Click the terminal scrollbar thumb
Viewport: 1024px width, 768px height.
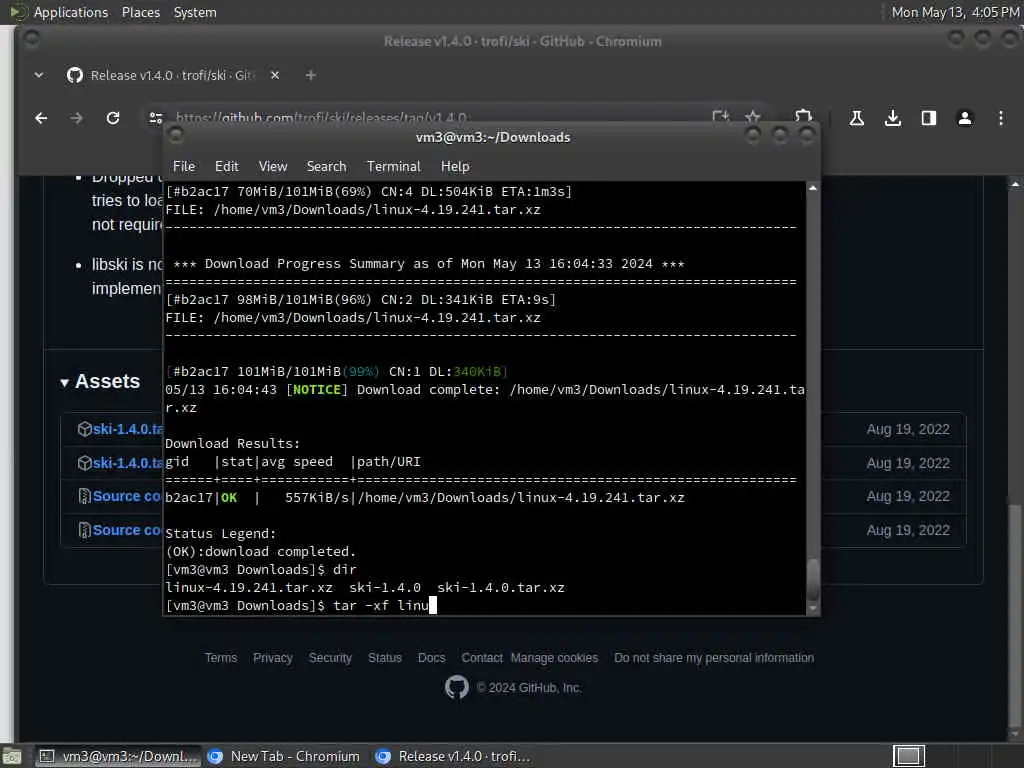point(813,580)
